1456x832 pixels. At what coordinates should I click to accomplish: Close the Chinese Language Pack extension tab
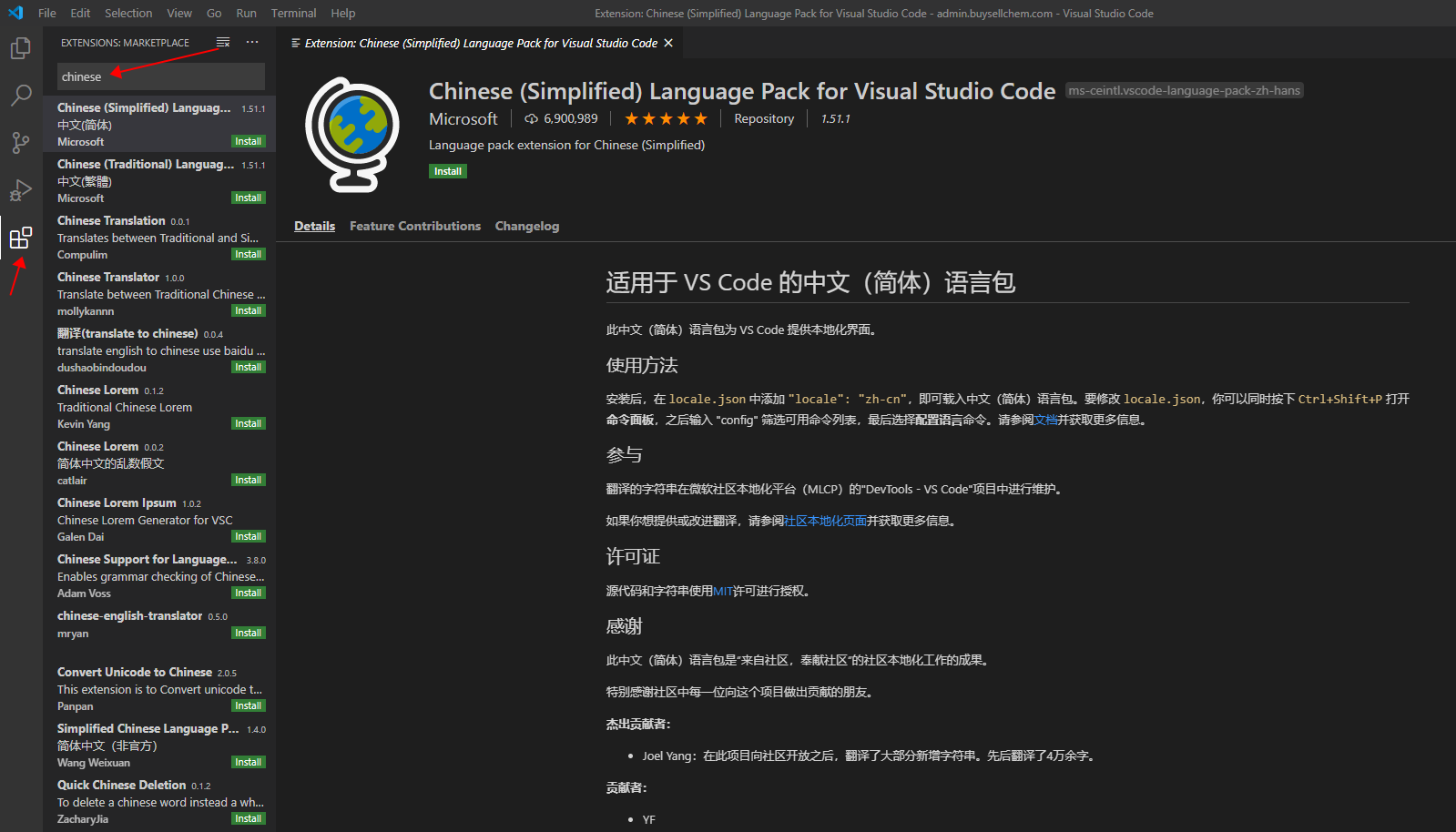tap(668, 43)
